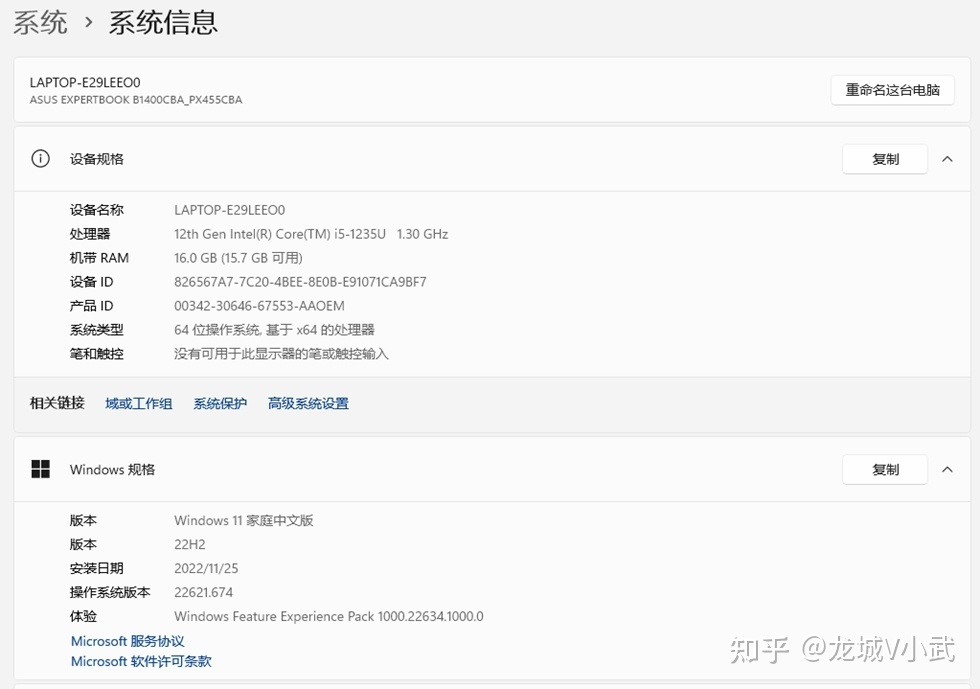Select 没有可用于此显示器的笔或触控输入 text
Viewport: 980px width, 689px height.
point(281,354)
